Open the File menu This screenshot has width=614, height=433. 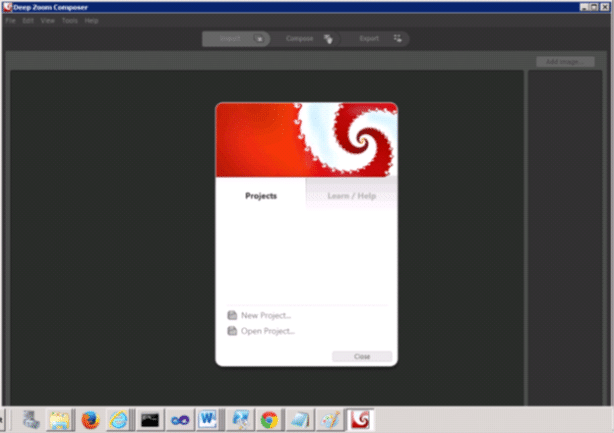(x=10, y=21)
